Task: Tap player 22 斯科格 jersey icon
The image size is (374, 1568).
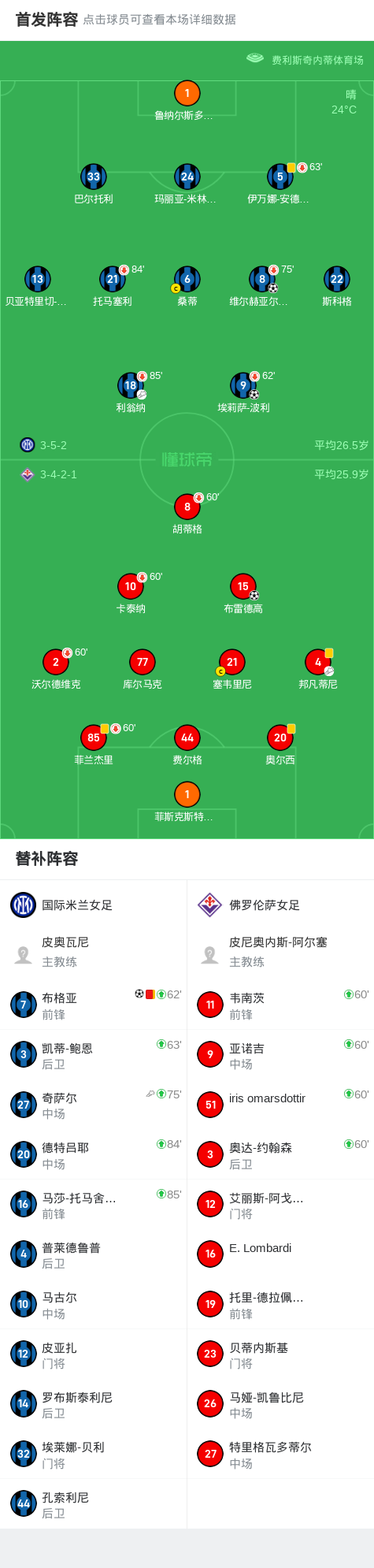Action: tap(336, 279)
